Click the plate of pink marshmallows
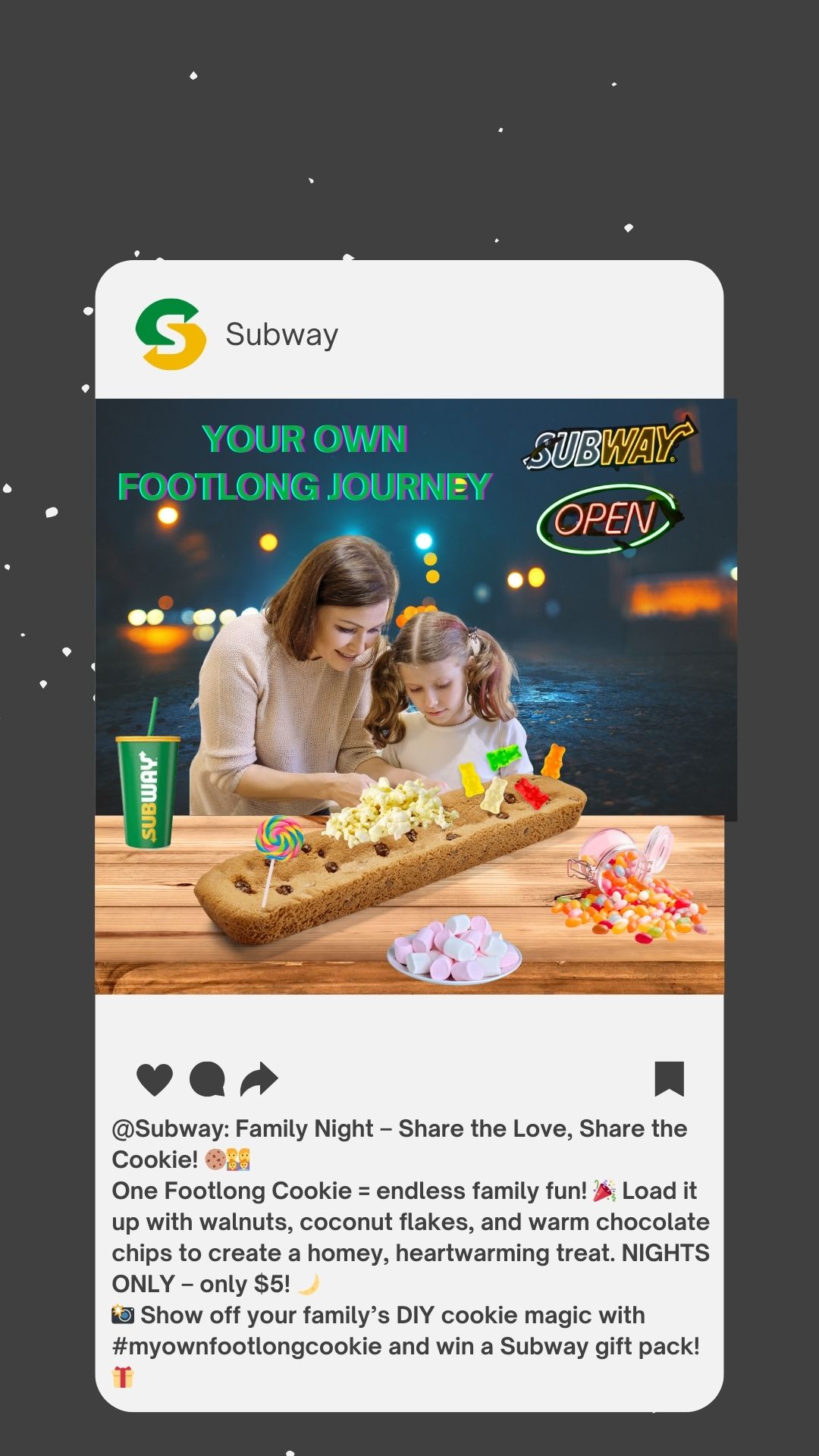The image size is (819, 1456). 455,950
